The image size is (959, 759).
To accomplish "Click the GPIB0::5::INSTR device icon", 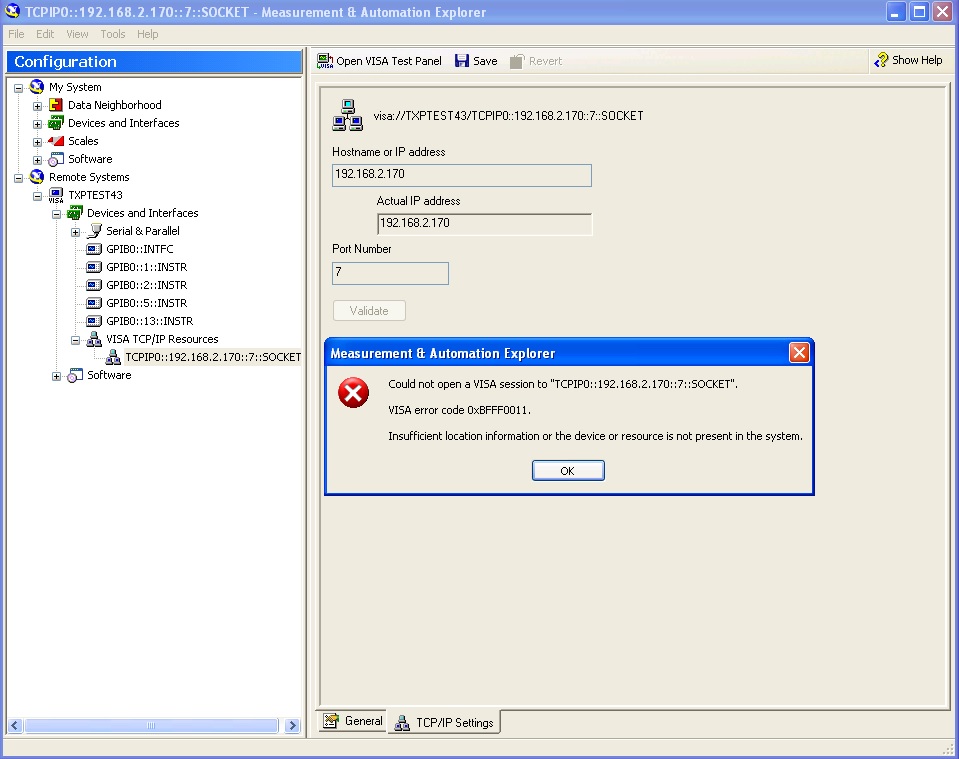I will point(94,303).
